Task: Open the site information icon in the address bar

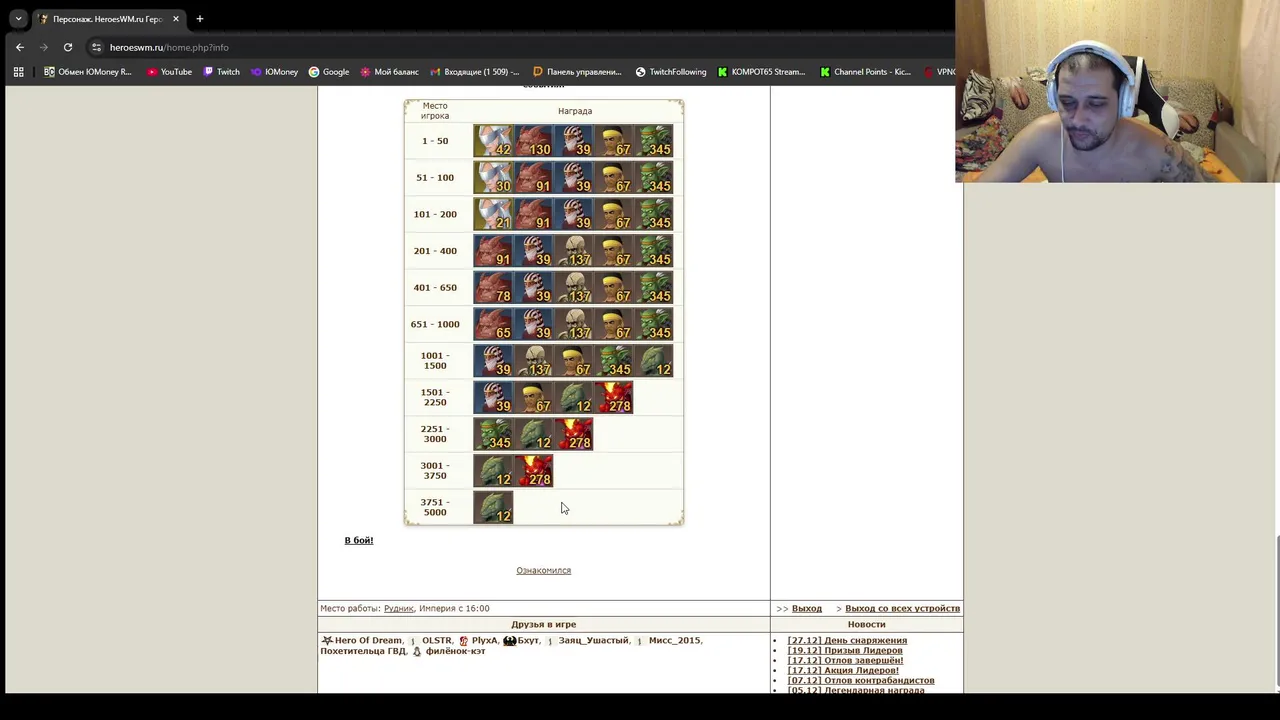Action: pyautogui.click(x=96, y=47)
